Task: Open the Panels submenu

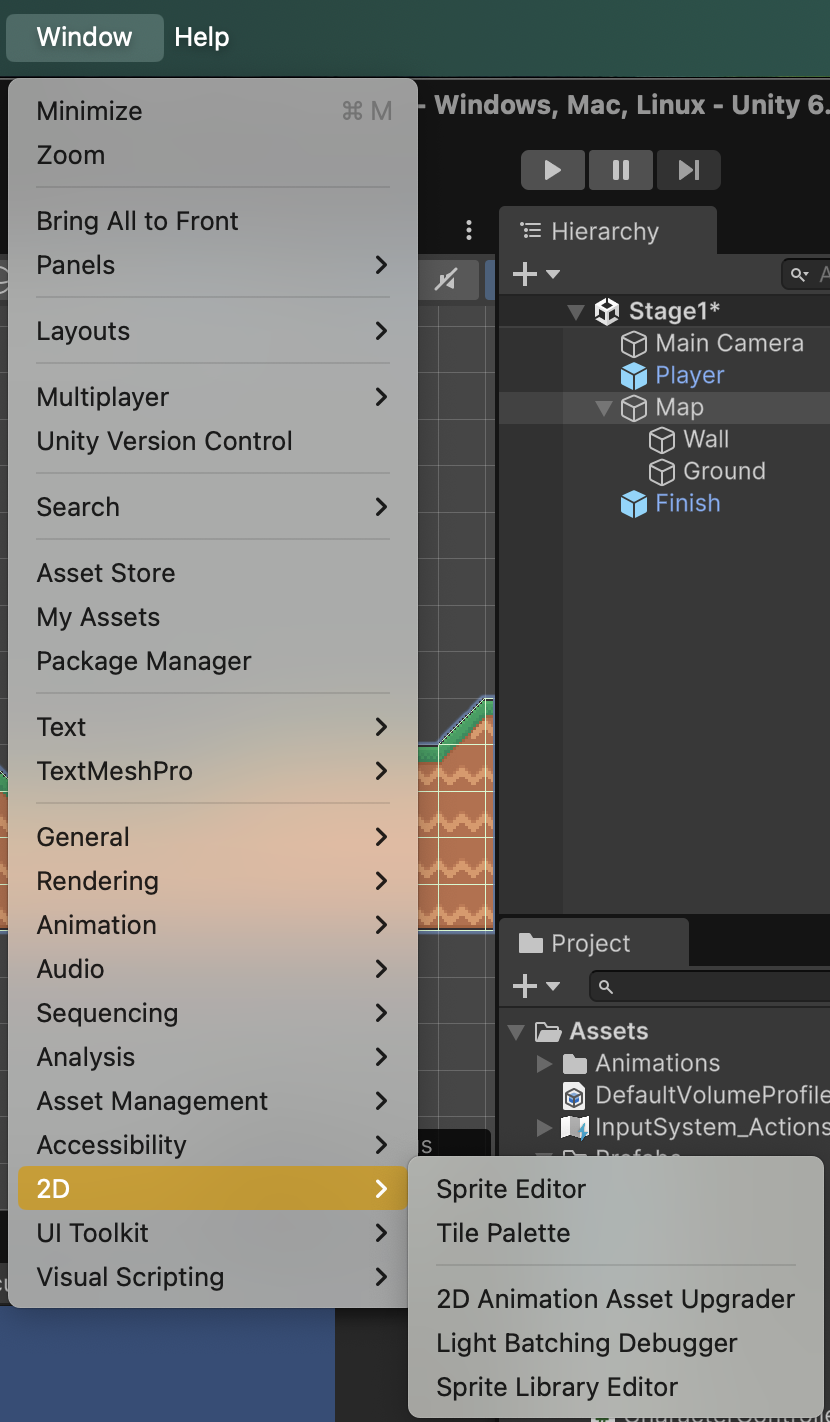Action: point(213,265)
